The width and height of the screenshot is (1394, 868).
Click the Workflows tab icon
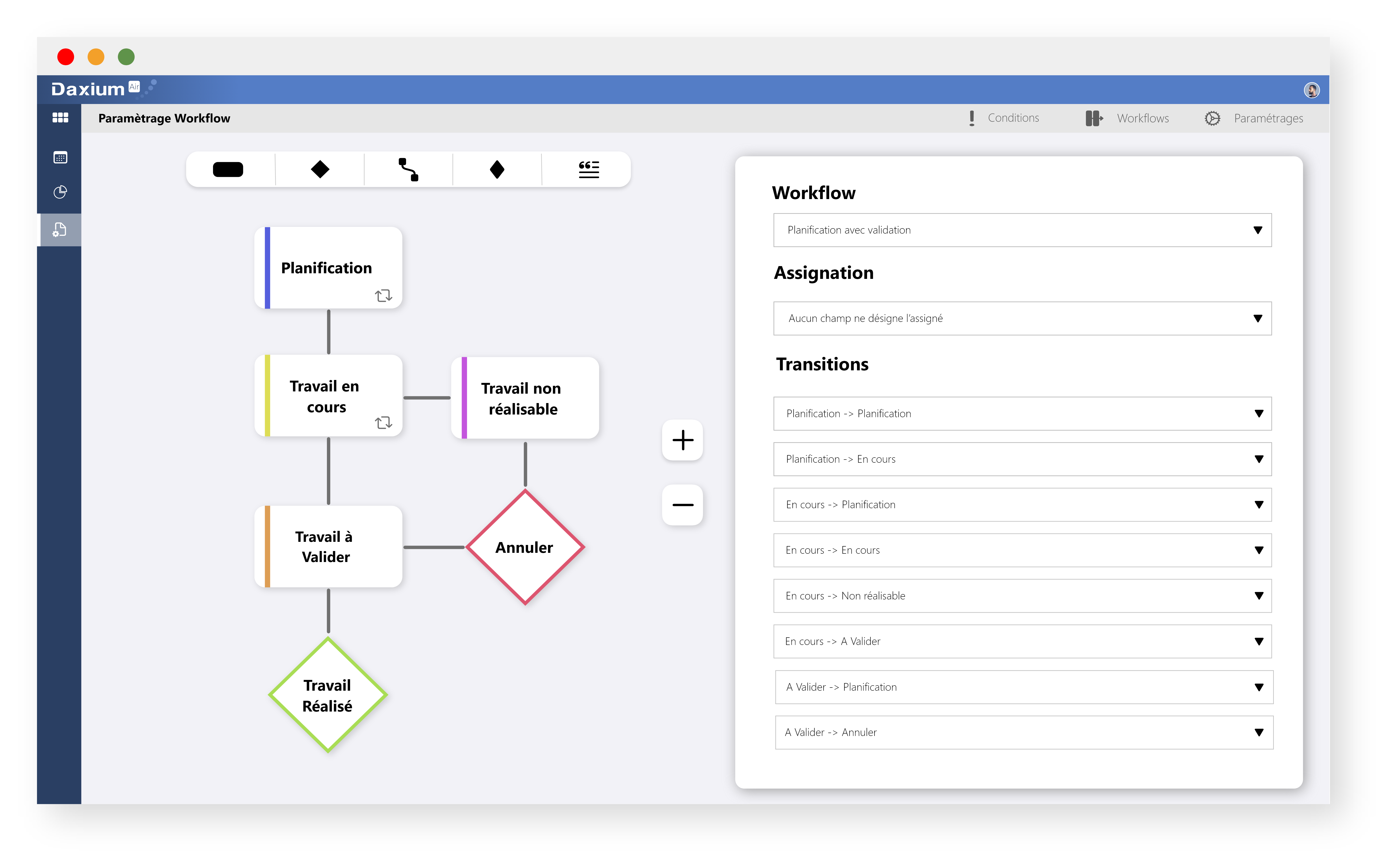[1093, 118]
